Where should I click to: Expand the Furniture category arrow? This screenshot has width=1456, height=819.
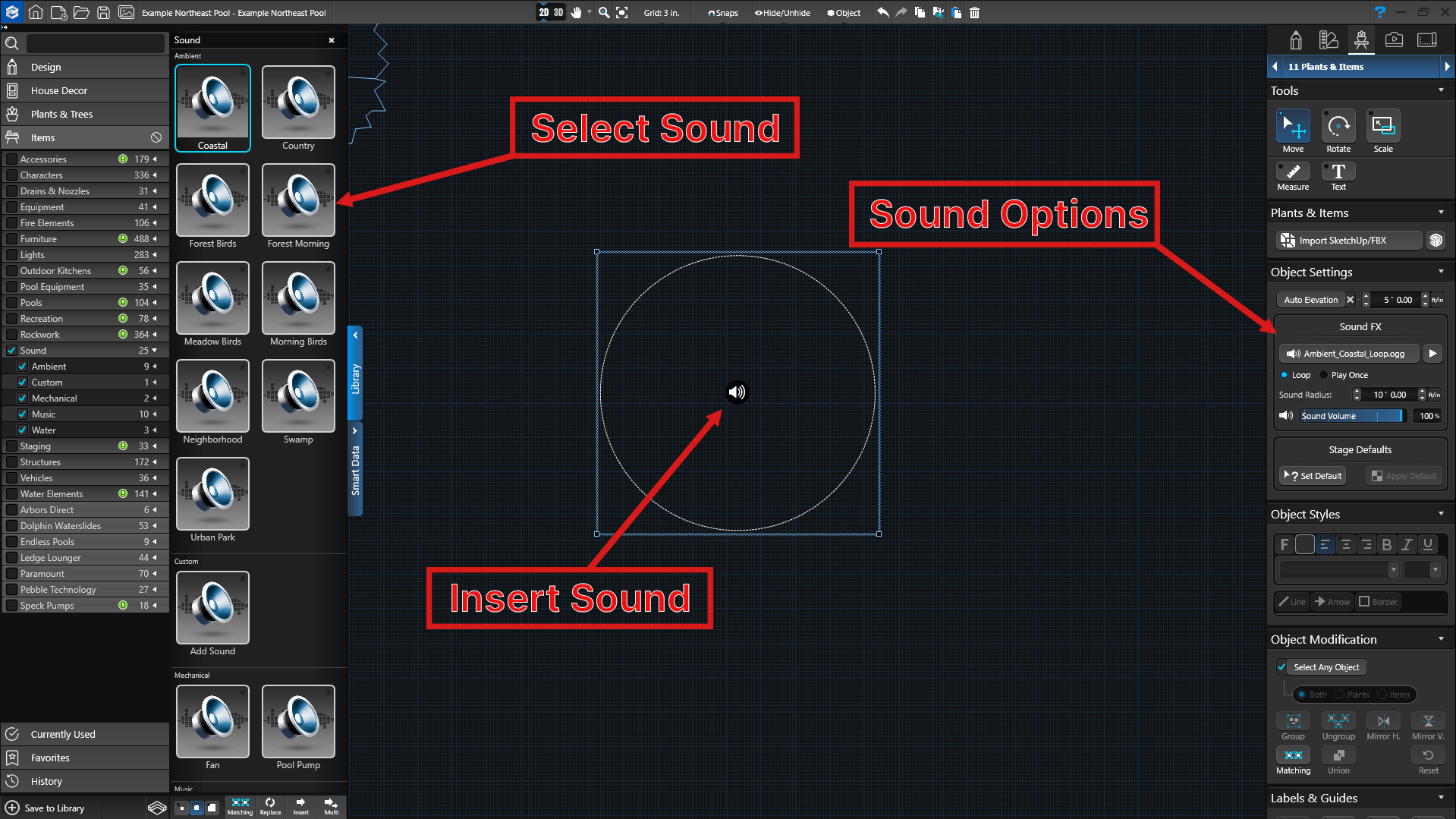click(x=155, y=239)
